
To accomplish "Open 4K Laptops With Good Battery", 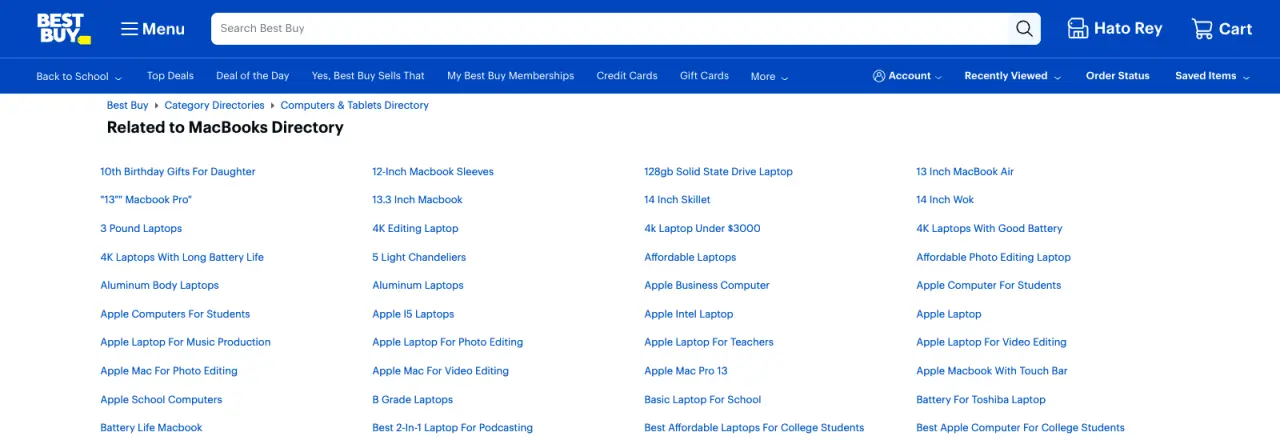I will click(x=989, y=229).
